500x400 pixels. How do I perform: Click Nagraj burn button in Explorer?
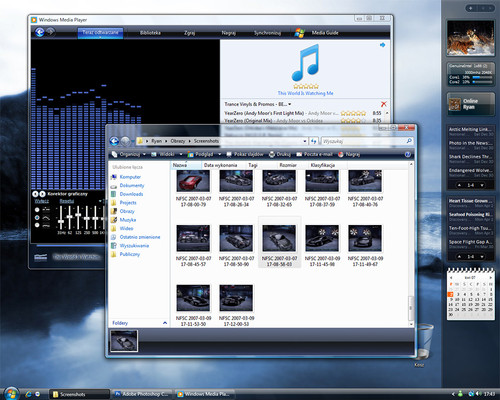[349, 154]
